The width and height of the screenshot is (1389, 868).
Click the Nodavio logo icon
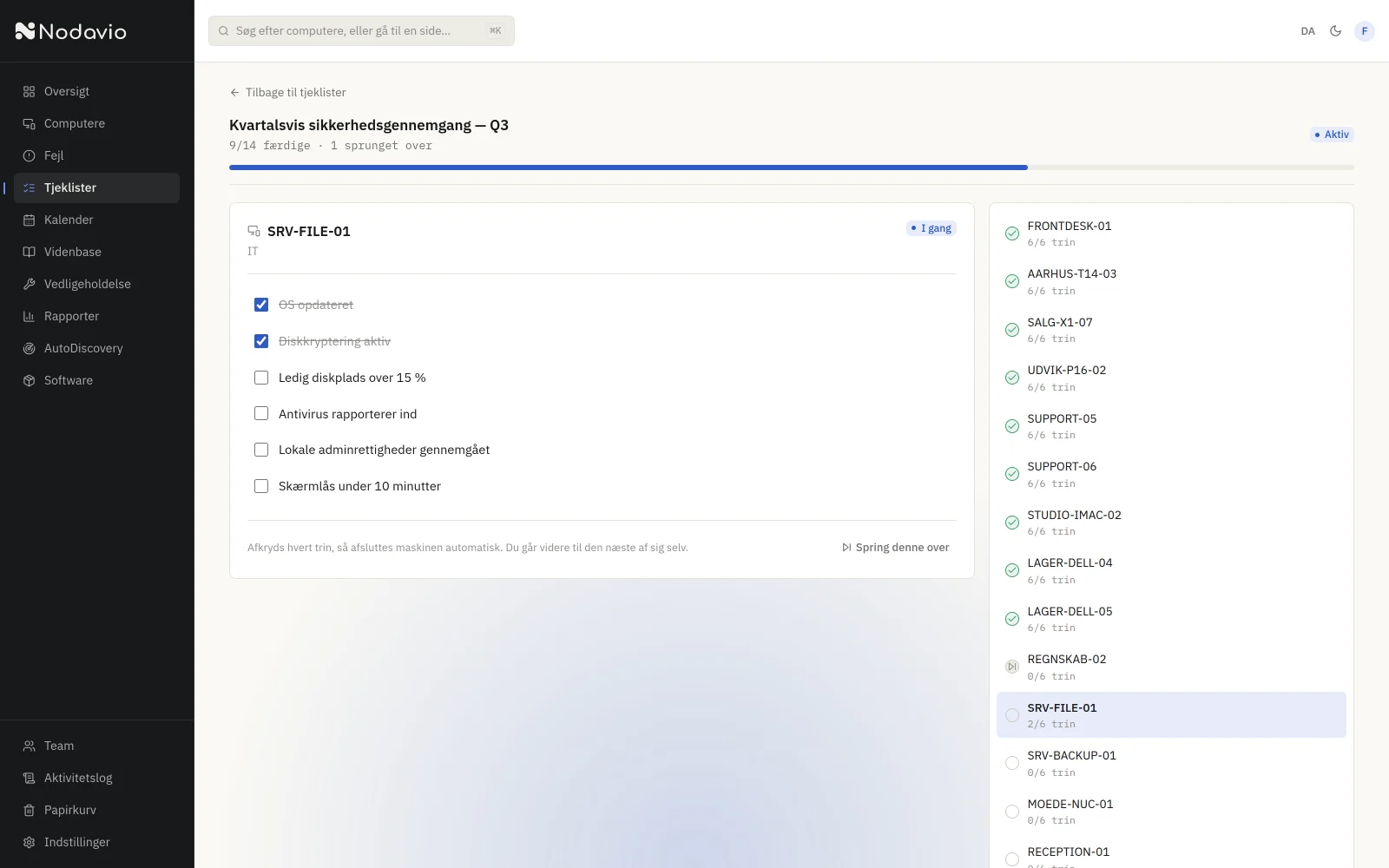[25, 31]
